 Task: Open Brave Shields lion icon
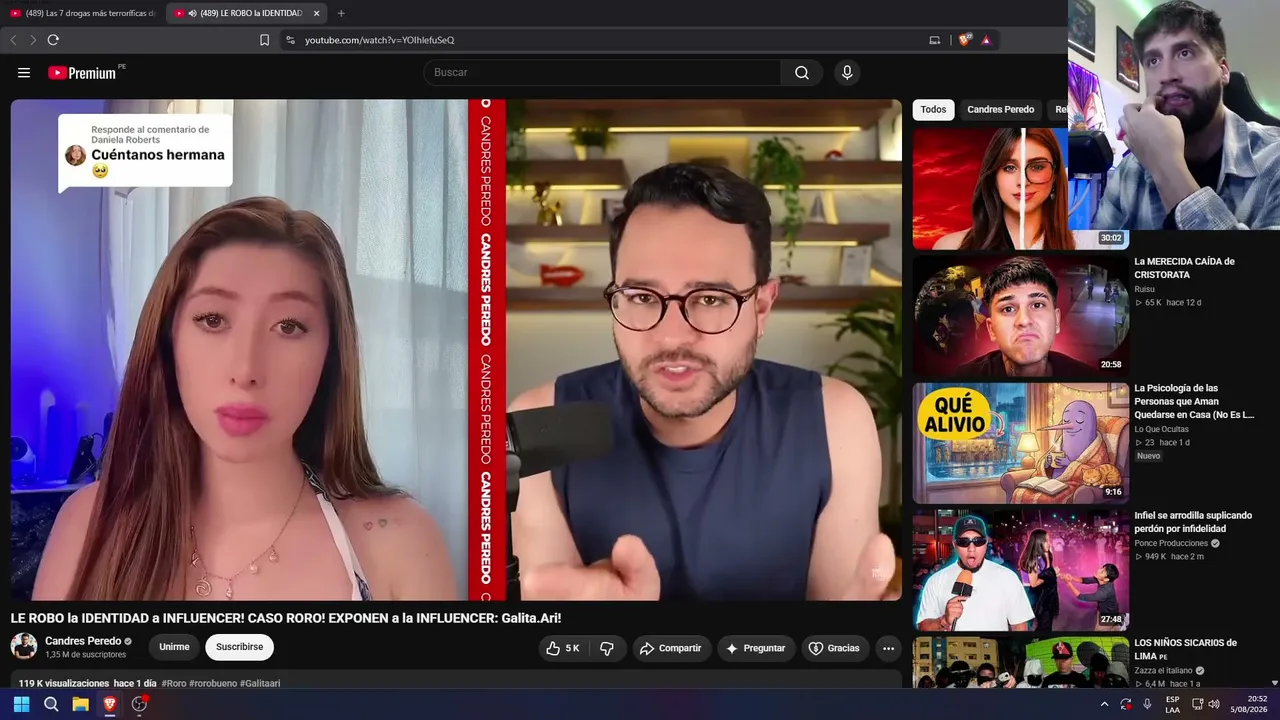(964, 40)
